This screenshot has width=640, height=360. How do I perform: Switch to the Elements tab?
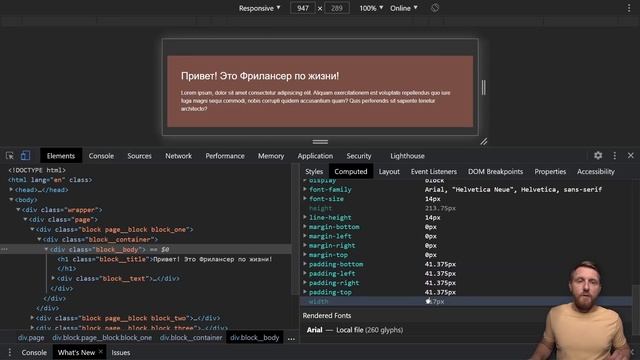pos(61,156)
